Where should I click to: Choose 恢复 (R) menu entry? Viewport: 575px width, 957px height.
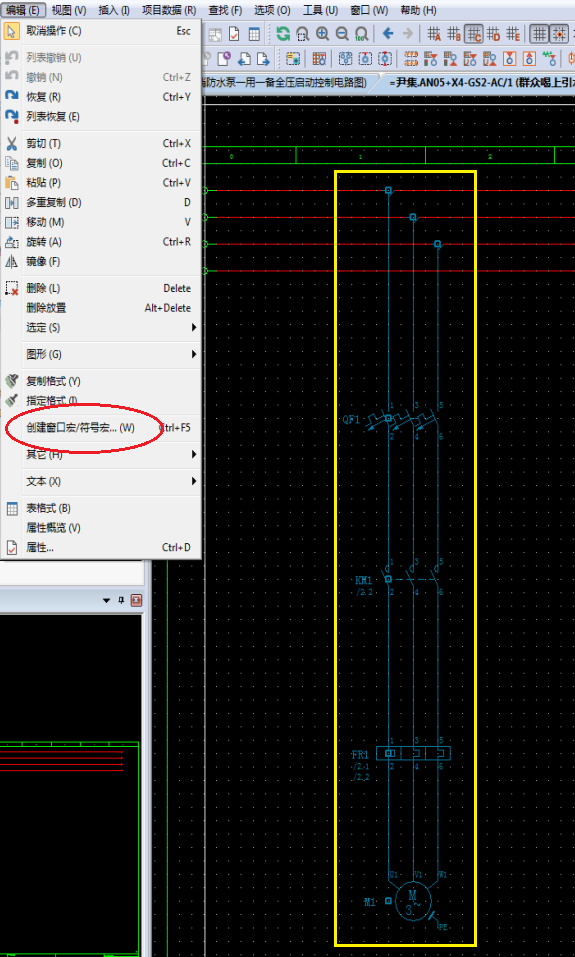101,96
